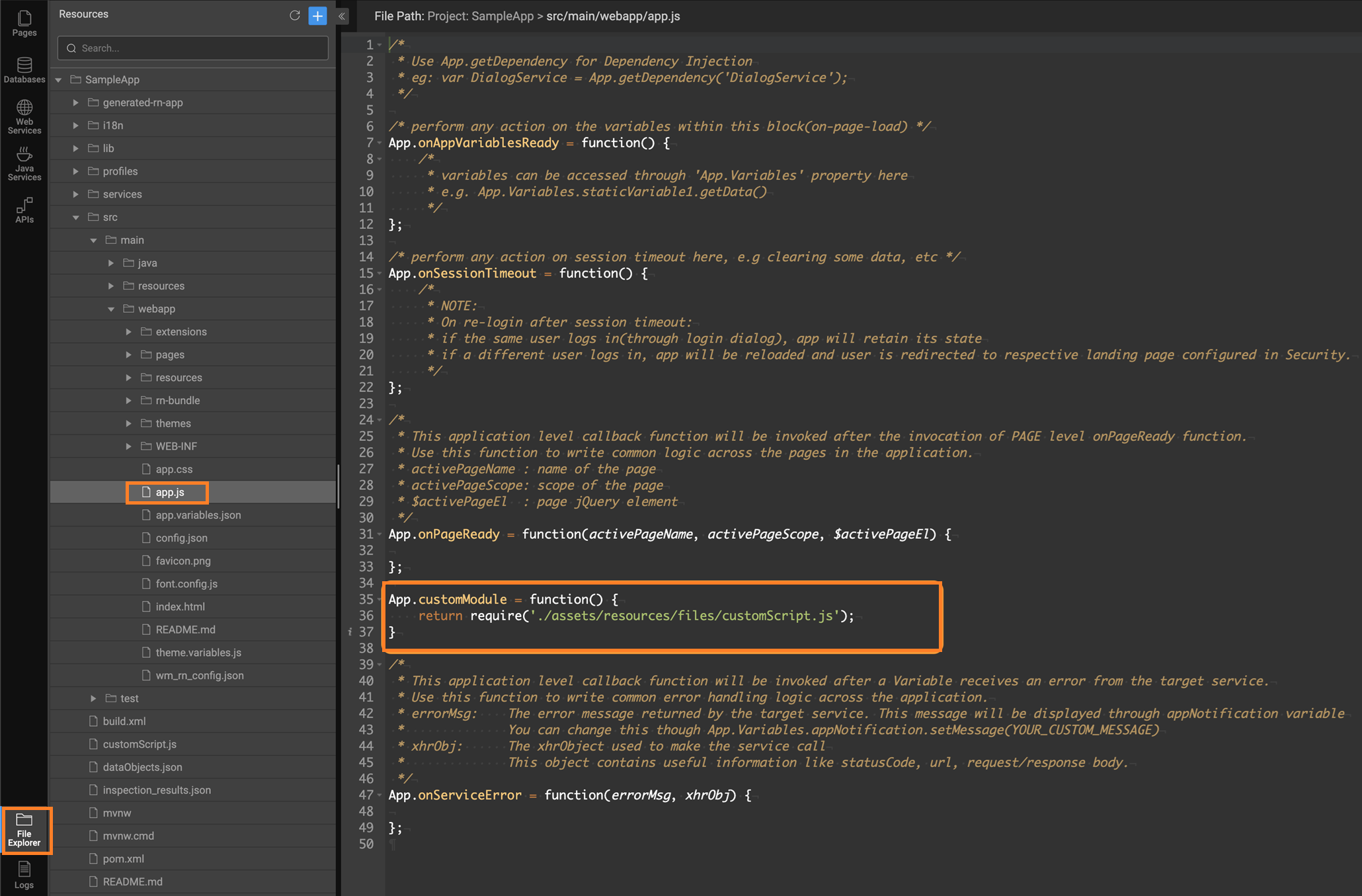Switch to the File Explorer tab
1362x896 pixels.
[25, 831]
